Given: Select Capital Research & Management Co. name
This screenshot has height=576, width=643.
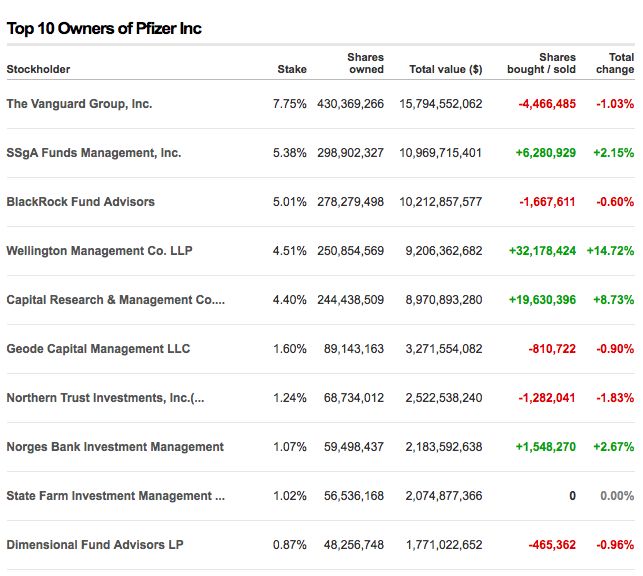Looking at the screenshot, I should click(116, 300).
